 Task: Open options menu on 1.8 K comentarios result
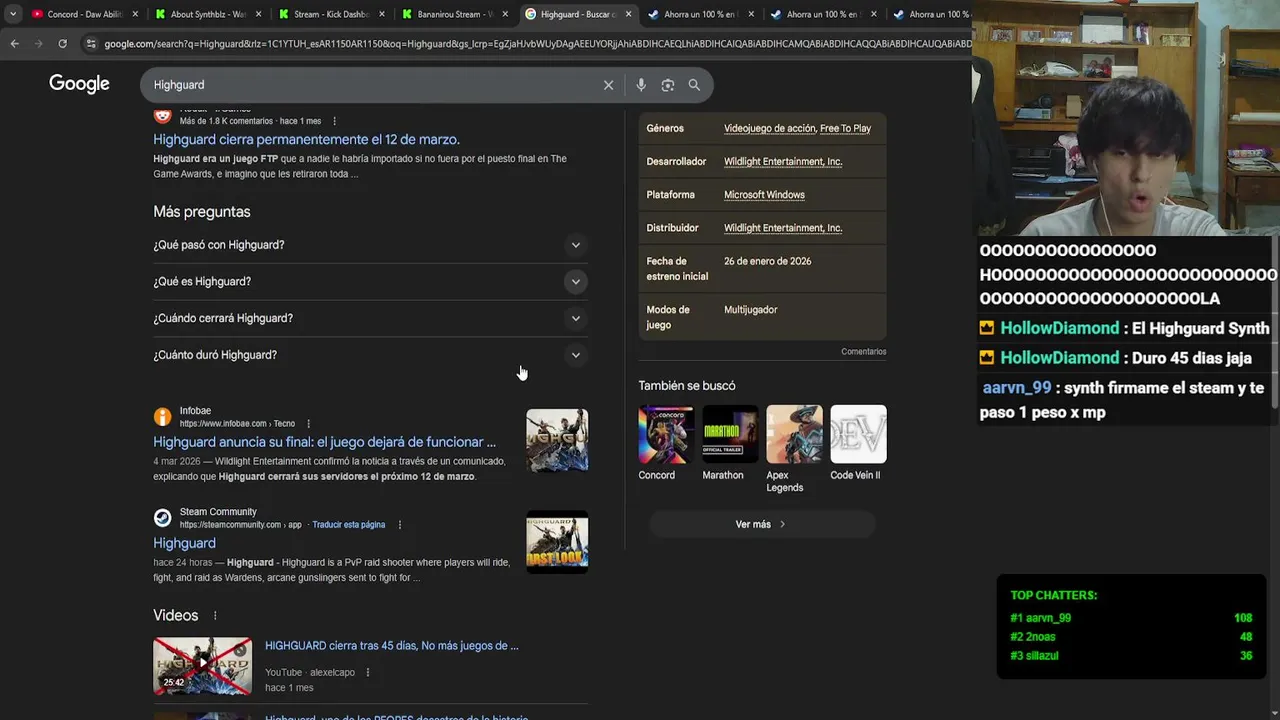click(334, 121)
